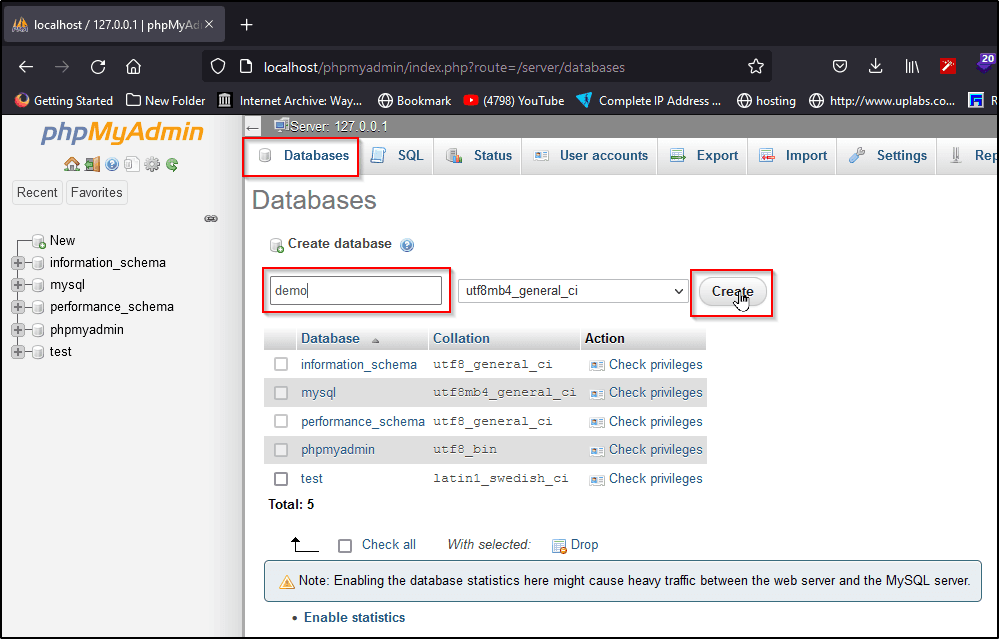The image size is (999, 639).
Task: Open browser library icon
Action: (x=912, y=66)
